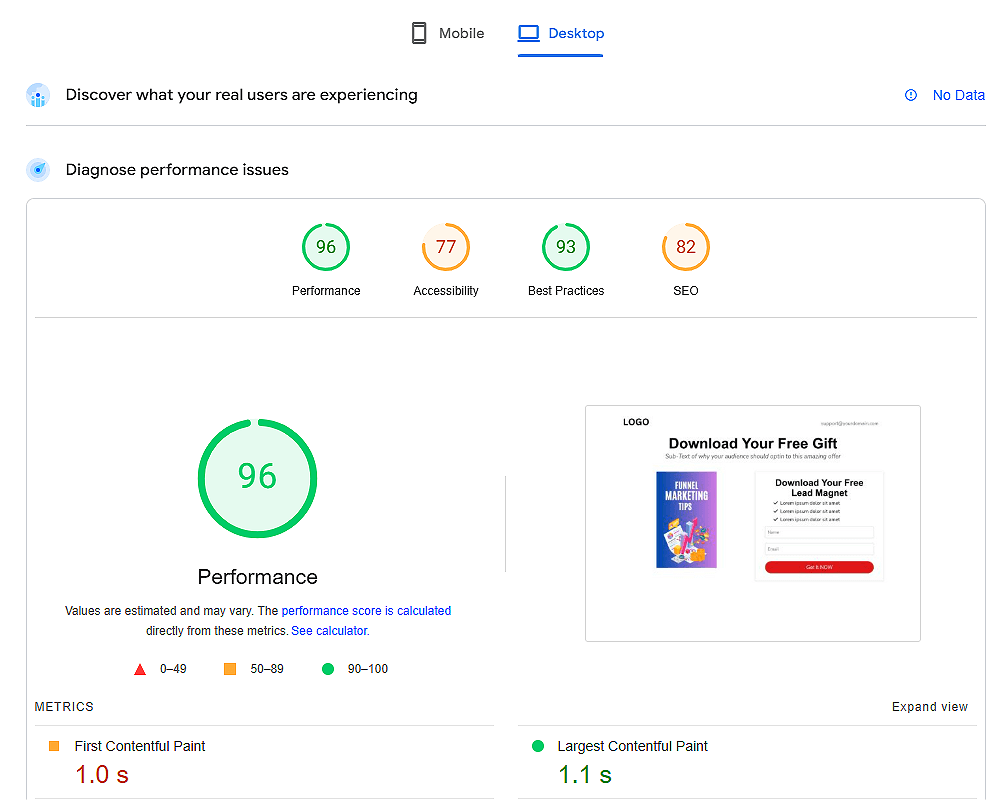
Task: Click the Diagnose performance issues radar icon
Action: 38,170
